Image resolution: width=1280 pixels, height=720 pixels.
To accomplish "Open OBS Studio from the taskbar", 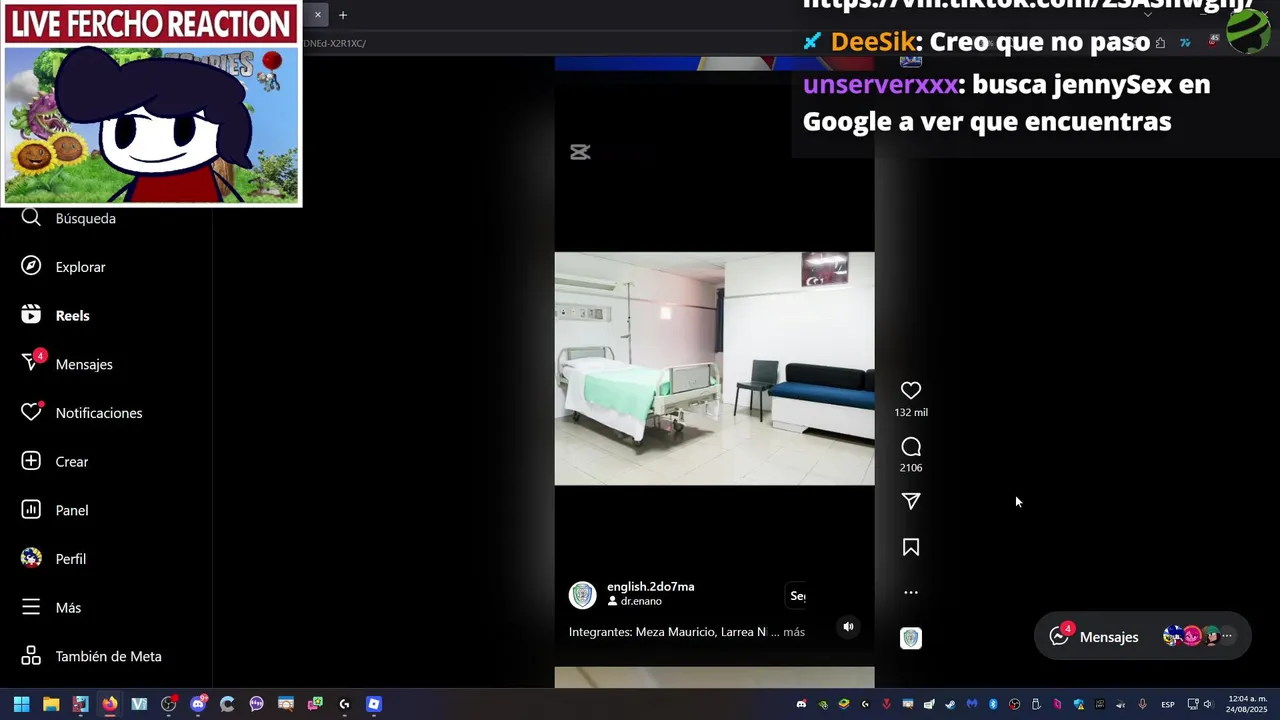I will tap(169, 704).
